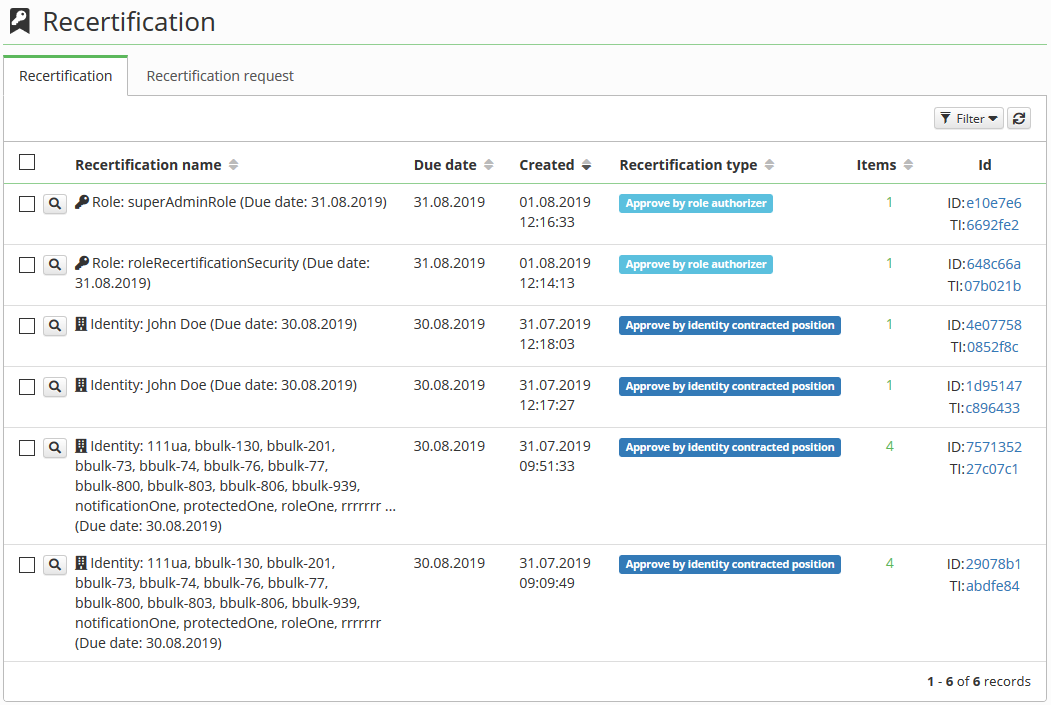The width and height of the screenshot is (1051, 705).
Task: Click Due date column header label
Action: tap(445, 165)
